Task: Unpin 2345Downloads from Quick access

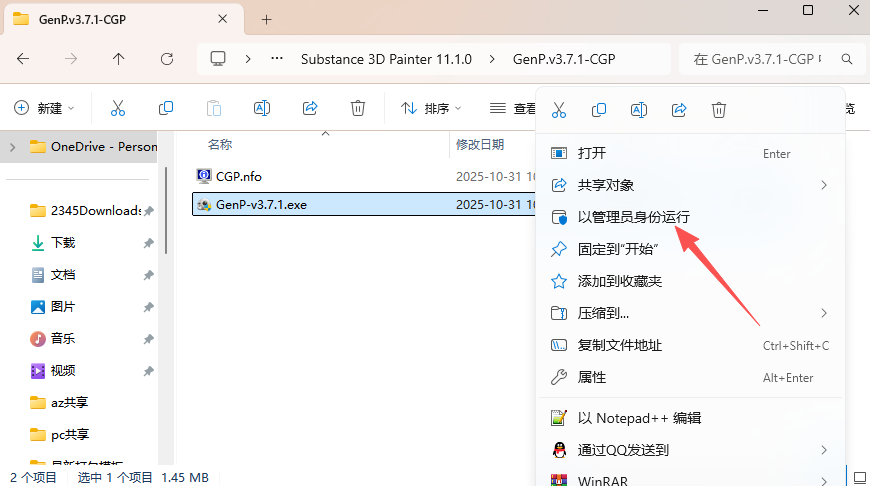Action: coord(149,211)
